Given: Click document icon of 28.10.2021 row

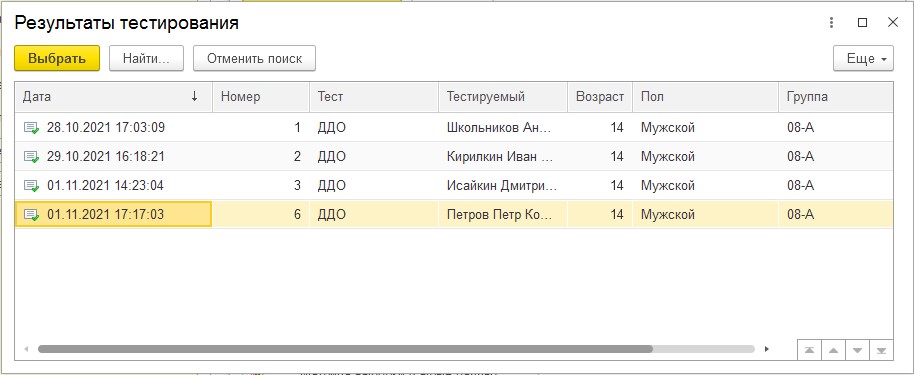Looking at the screenshot, I should tap(31, 128).
